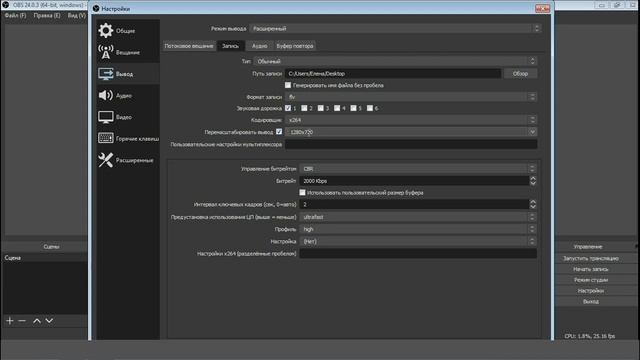Open the output mode dropdown

pyautogui.click(x=396, y=29)
